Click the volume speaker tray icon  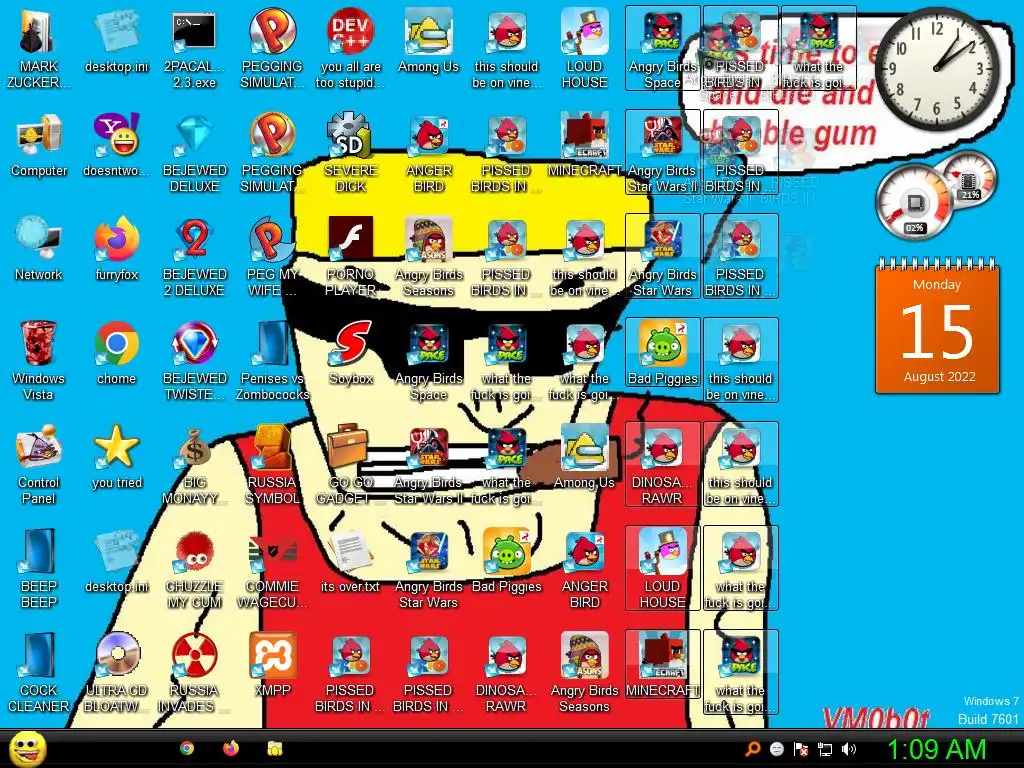[x=849, y=749]
